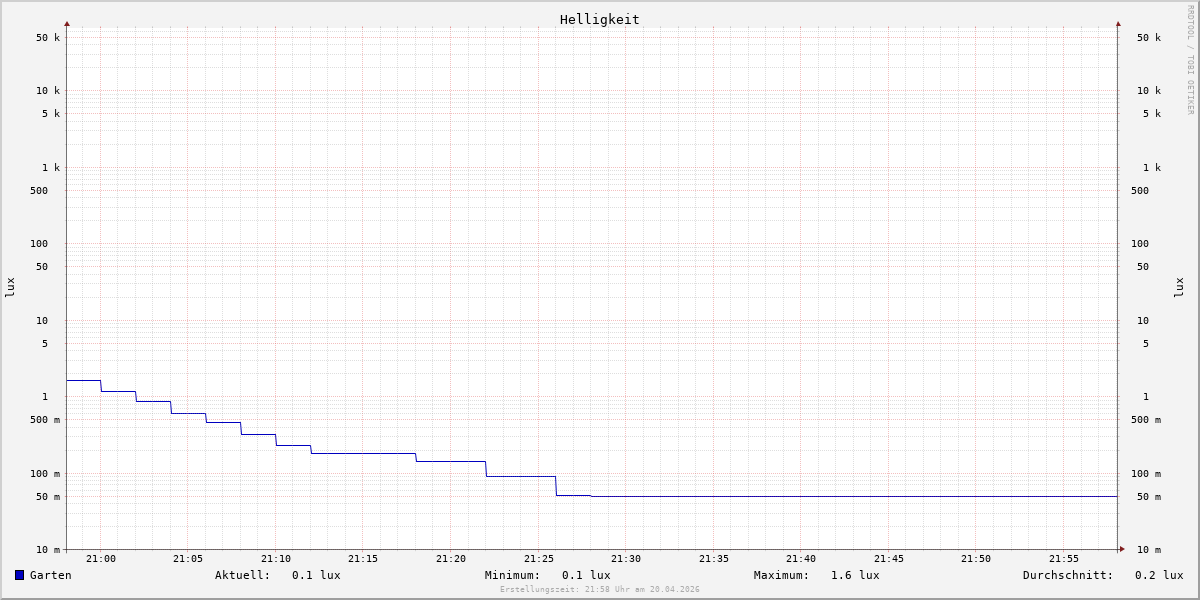Click the blue Garten legend color box
This screenshot has width=1200, height=600.
pos(19,575)
